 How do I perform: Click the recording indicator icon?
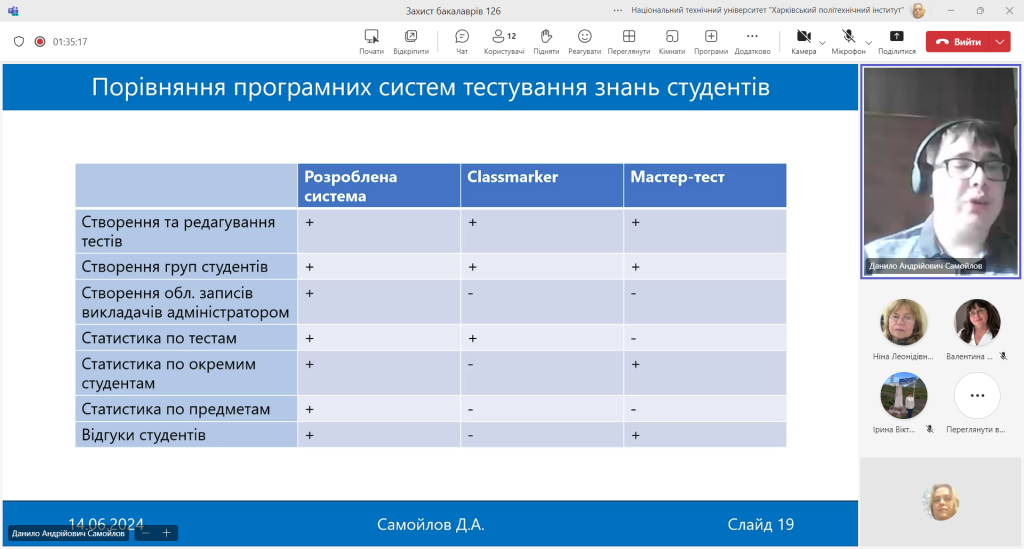40,42
